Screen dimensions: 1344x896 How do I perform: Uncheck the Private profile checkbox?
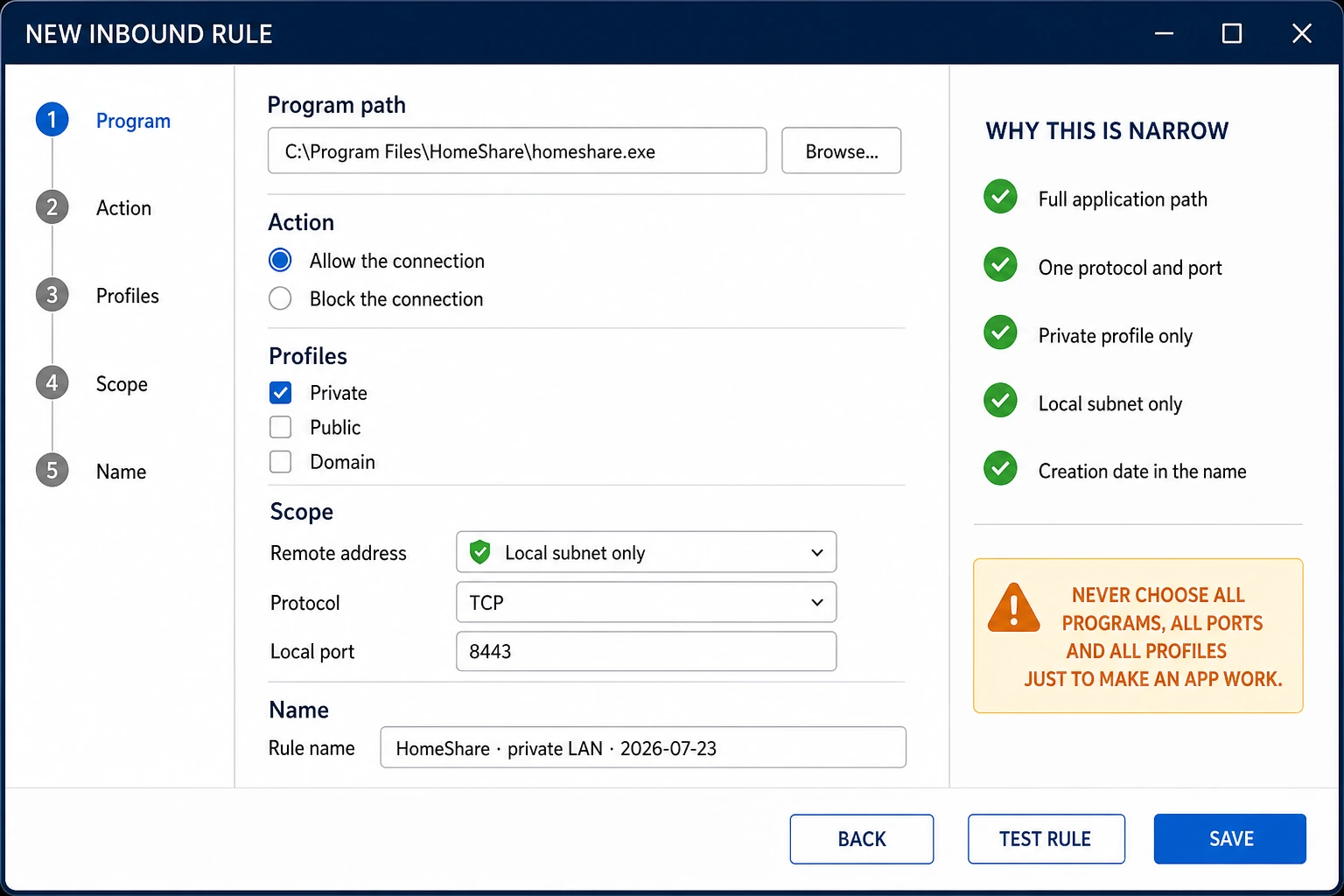pyautogui.click(x=280, y=393)
